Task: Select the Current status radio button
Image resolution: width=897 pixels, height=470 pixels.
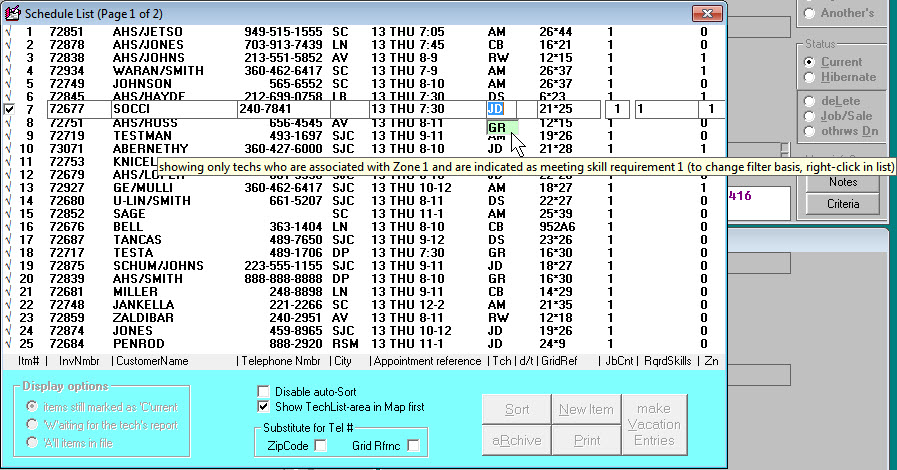Action: [810, 62]
